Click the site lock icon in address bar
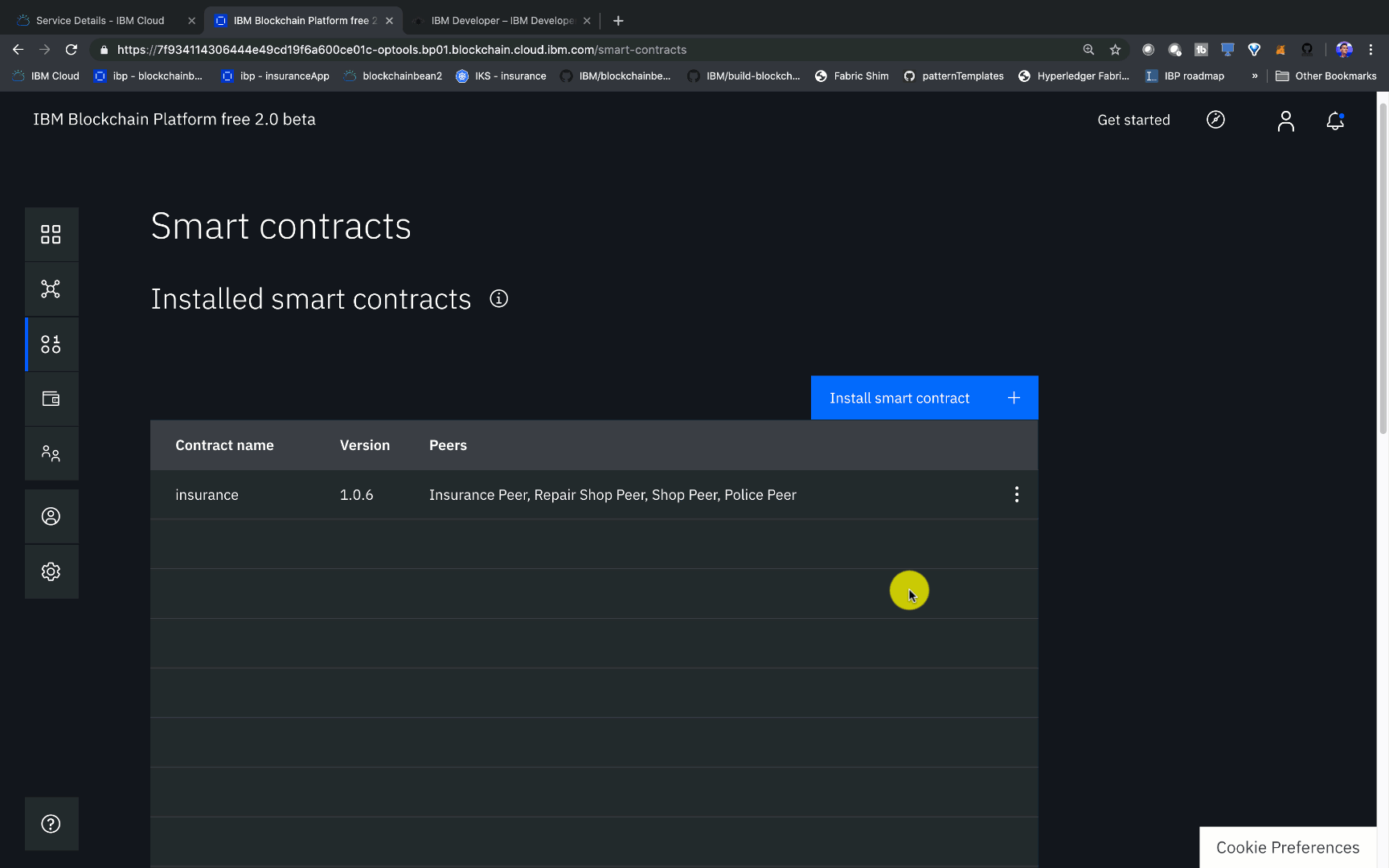 point(104,50)
